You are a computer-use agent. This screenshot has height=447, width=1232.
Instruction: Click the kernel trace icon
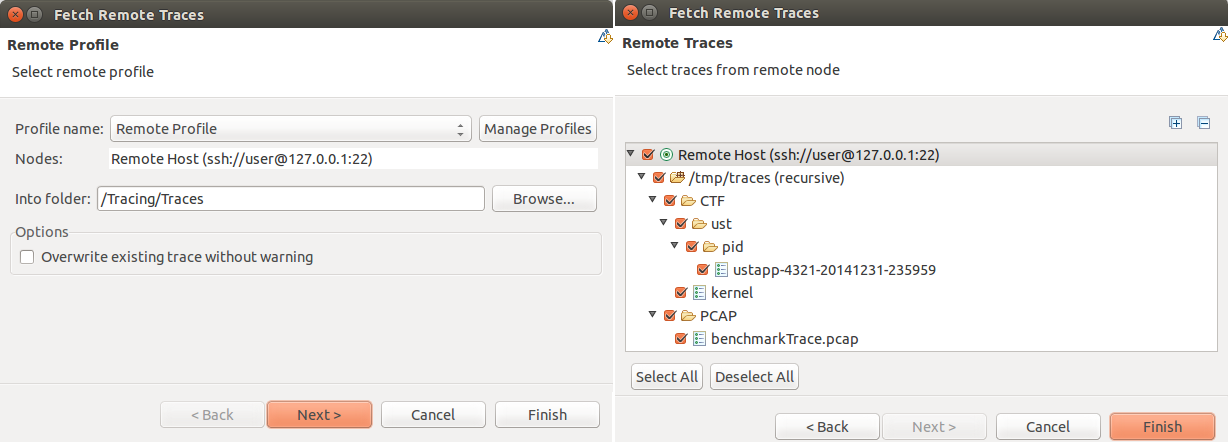pos(700,293)
